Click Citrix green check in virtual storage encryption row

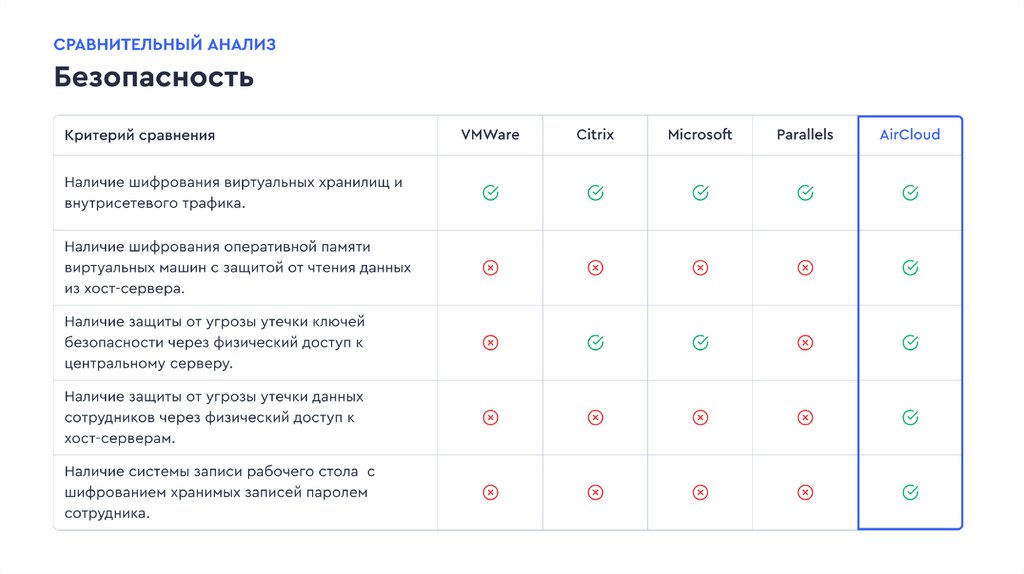pyautogui.click(x=595, y=193)
